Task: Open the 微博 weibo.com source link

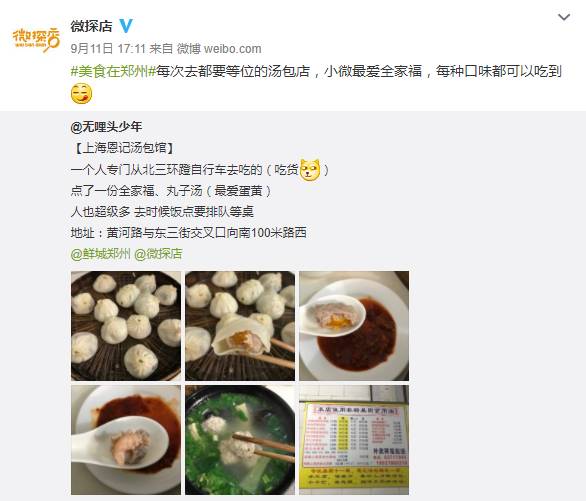Action: [219, 49]
